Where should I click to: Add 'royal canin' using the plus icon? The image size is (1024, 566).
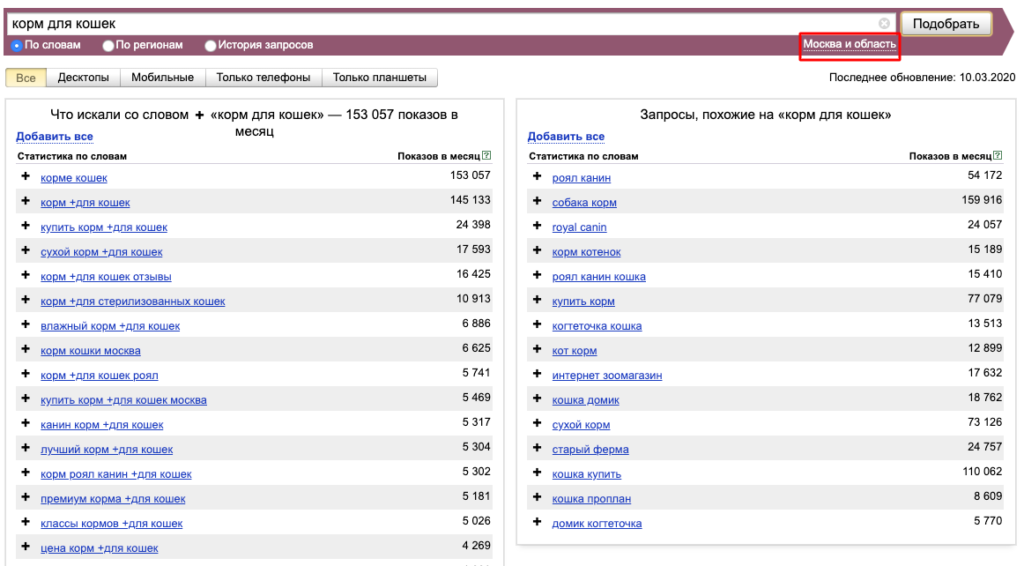click(537, 226)
